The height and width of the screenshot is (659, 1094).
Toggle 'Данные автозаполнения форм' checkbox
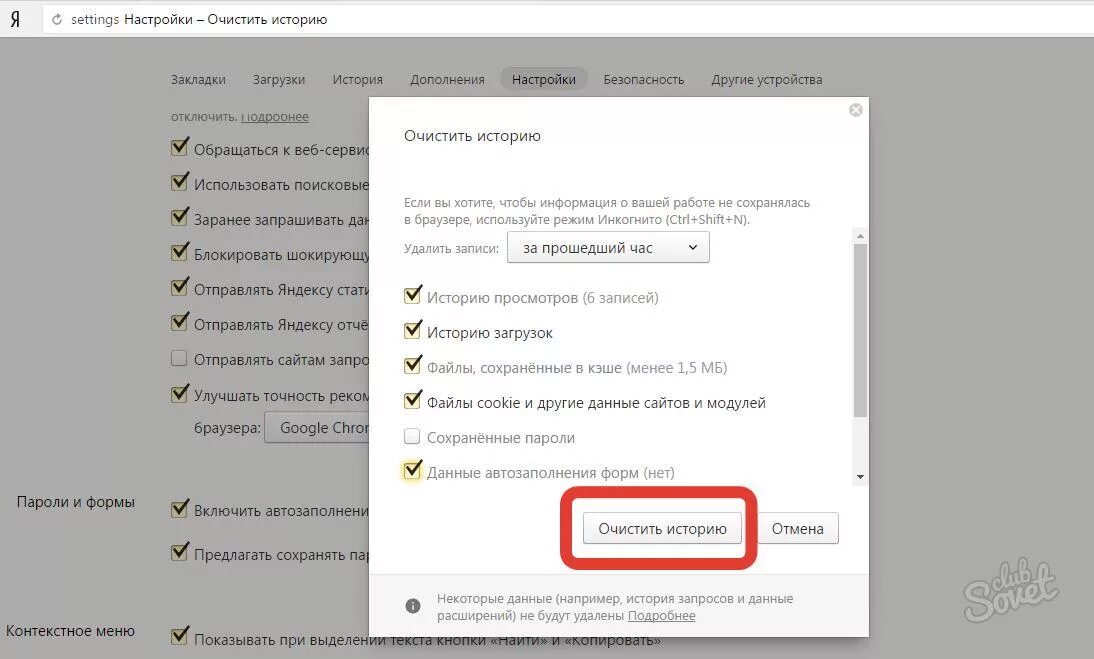412,470
